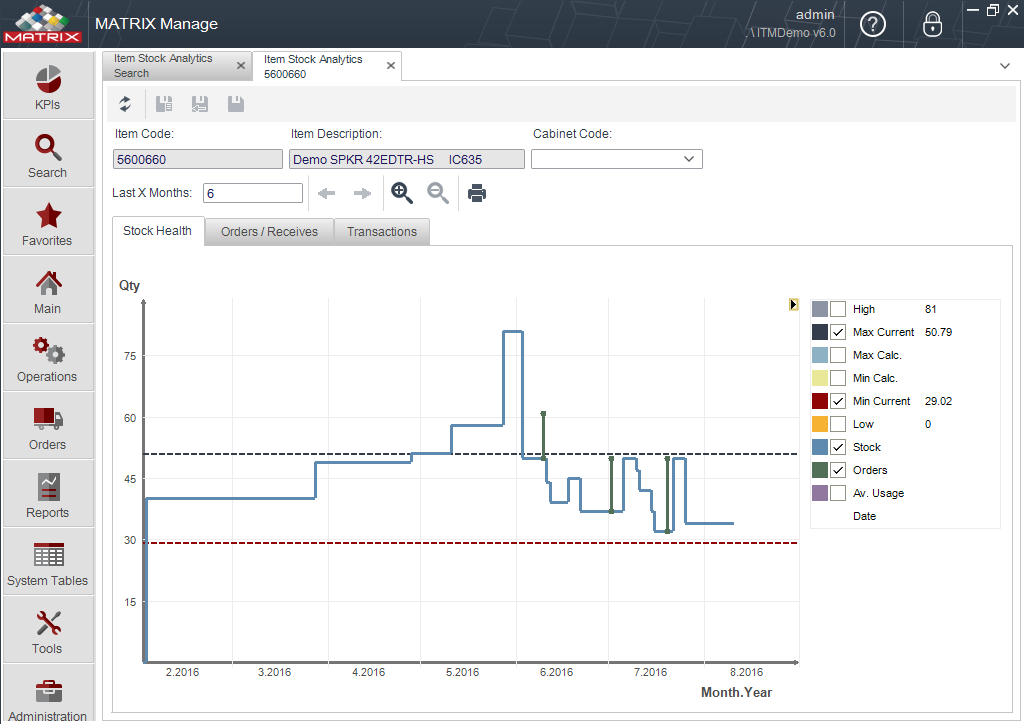The height and width of the screenshot is (724, 1024).
Task: Open the Operations gears icon
Action: click(48, 351)
